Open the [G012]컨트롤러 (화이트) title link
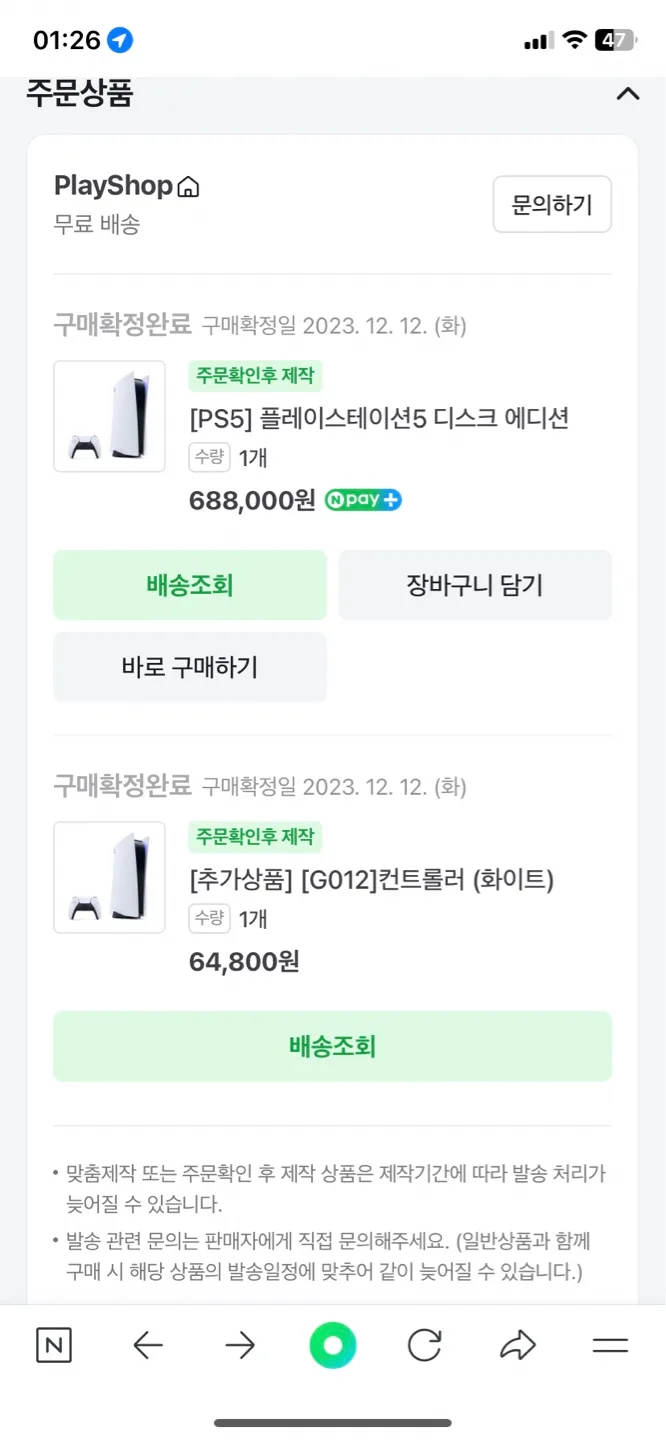Screen dimensions: 666x1440 coord(371,879)
